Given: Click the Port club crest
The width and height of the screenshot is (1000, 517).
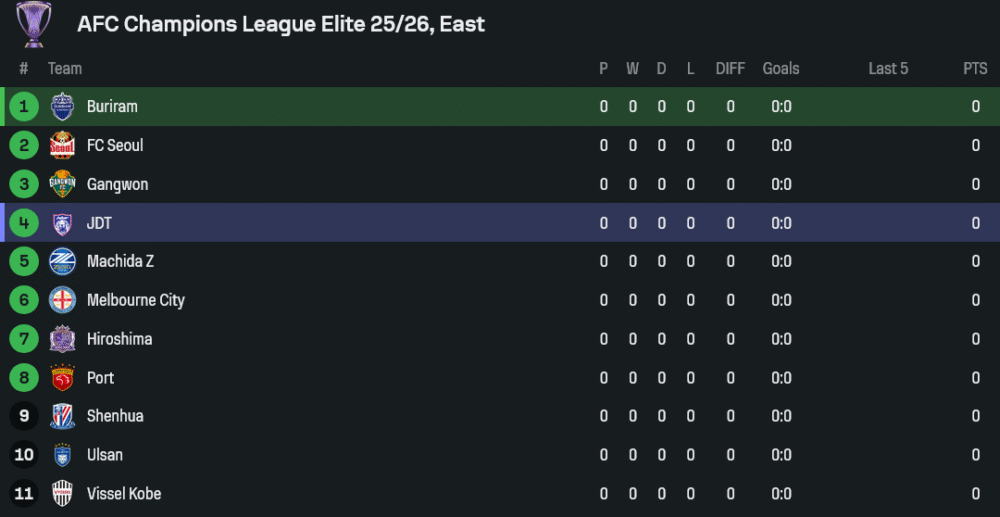Looking at the screenshot, I should click(x=62, y=378).
